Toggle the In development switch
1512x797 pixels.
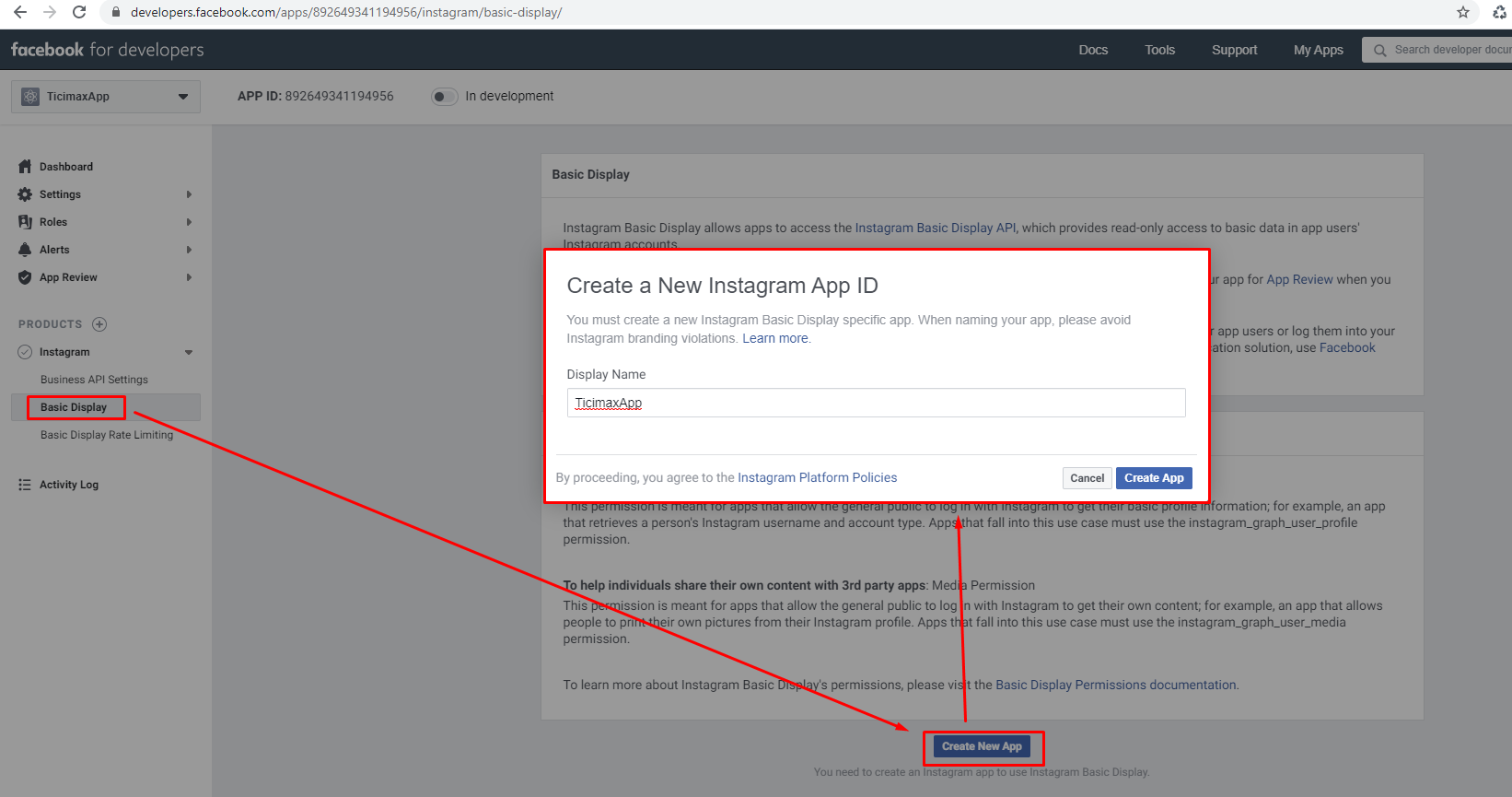coord(445,97)
